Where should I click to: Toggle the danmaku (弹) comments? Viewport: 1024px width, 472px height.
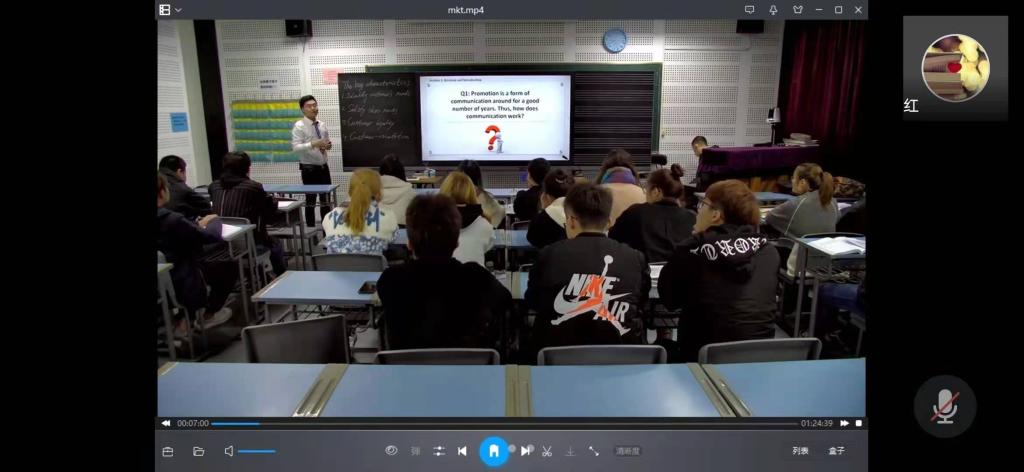[415, 451]
